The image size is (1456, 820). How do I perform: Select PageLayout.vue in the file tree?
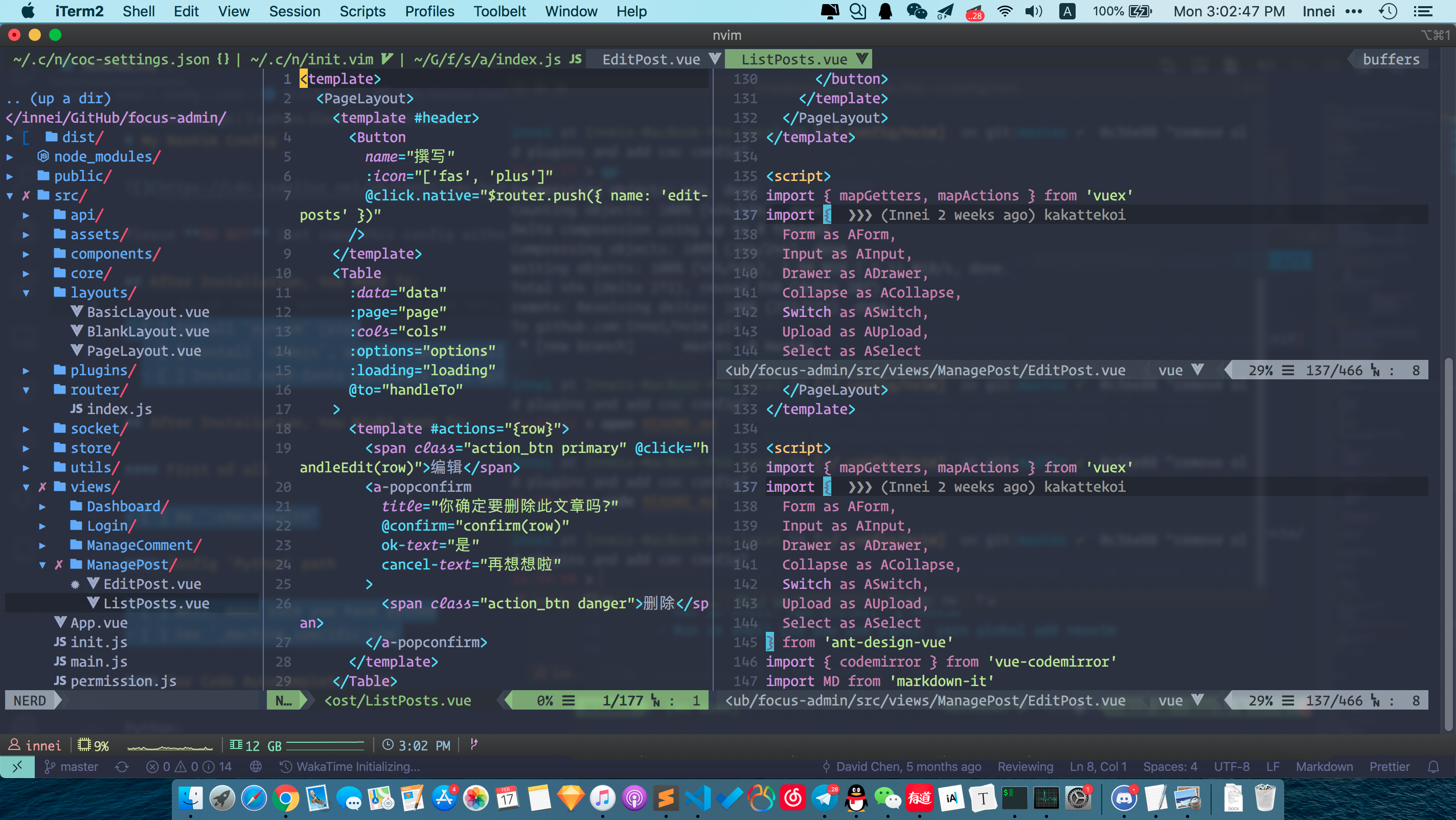[x=144, y=351]
